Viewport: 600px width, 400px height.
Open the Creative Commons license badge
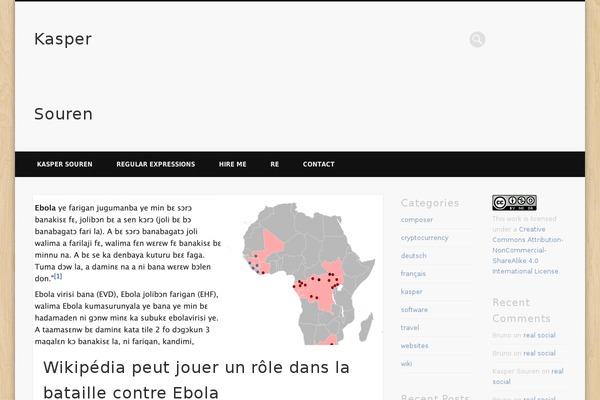coord(514,203)
